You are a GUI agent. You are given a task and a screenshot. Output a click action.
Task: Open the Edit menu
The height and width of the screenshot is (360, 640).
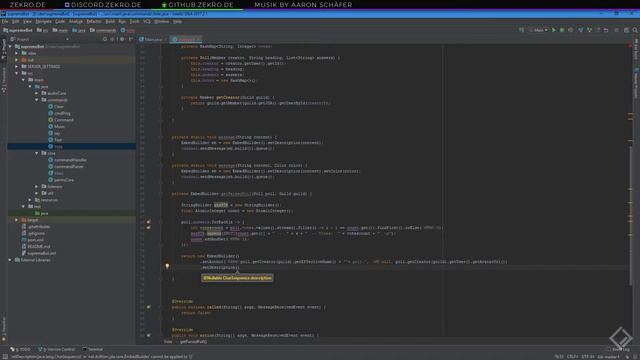coord(16,21)
